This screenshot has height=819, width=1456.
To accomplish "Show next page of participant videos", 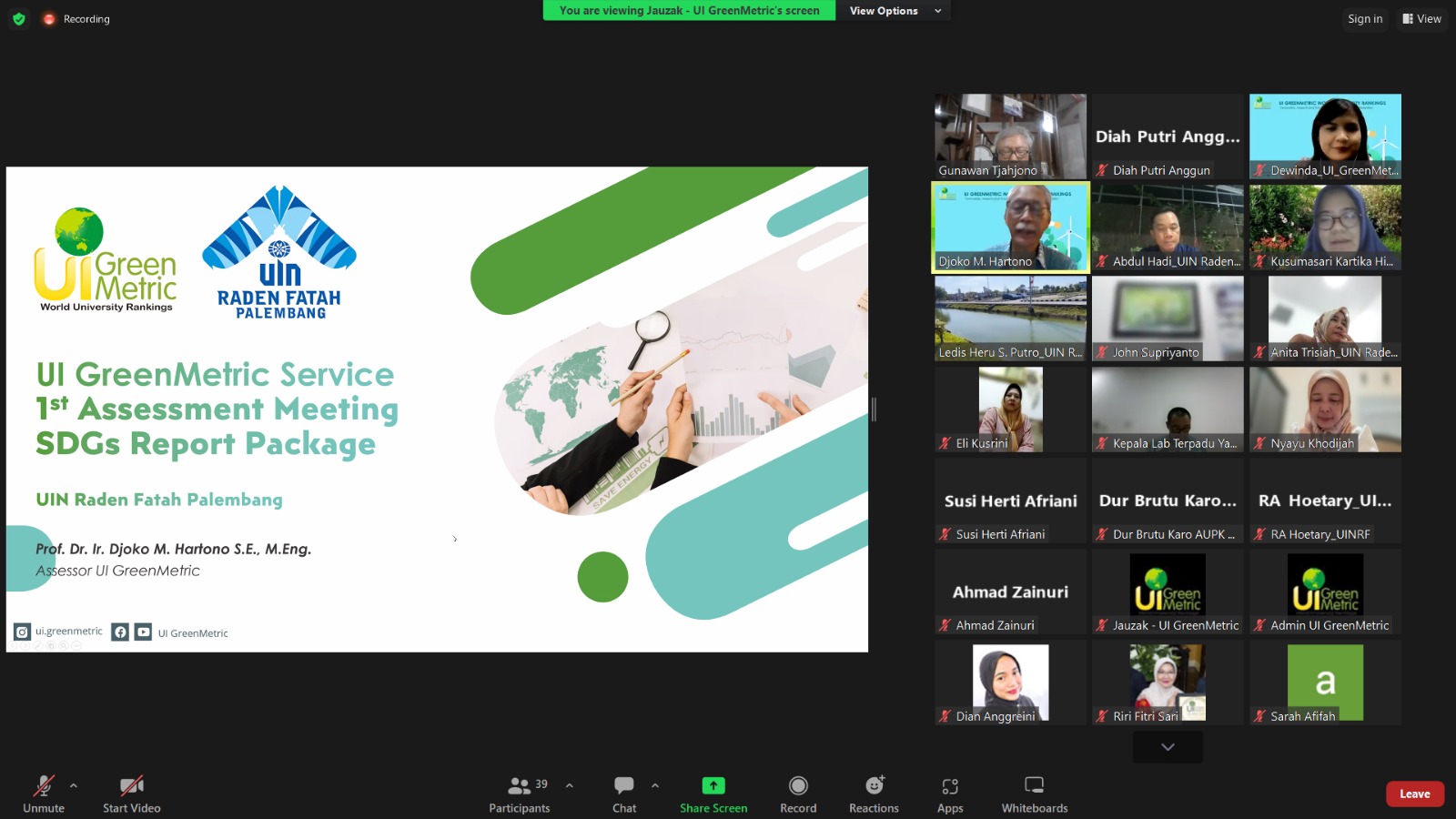I will click(1168, 747).
